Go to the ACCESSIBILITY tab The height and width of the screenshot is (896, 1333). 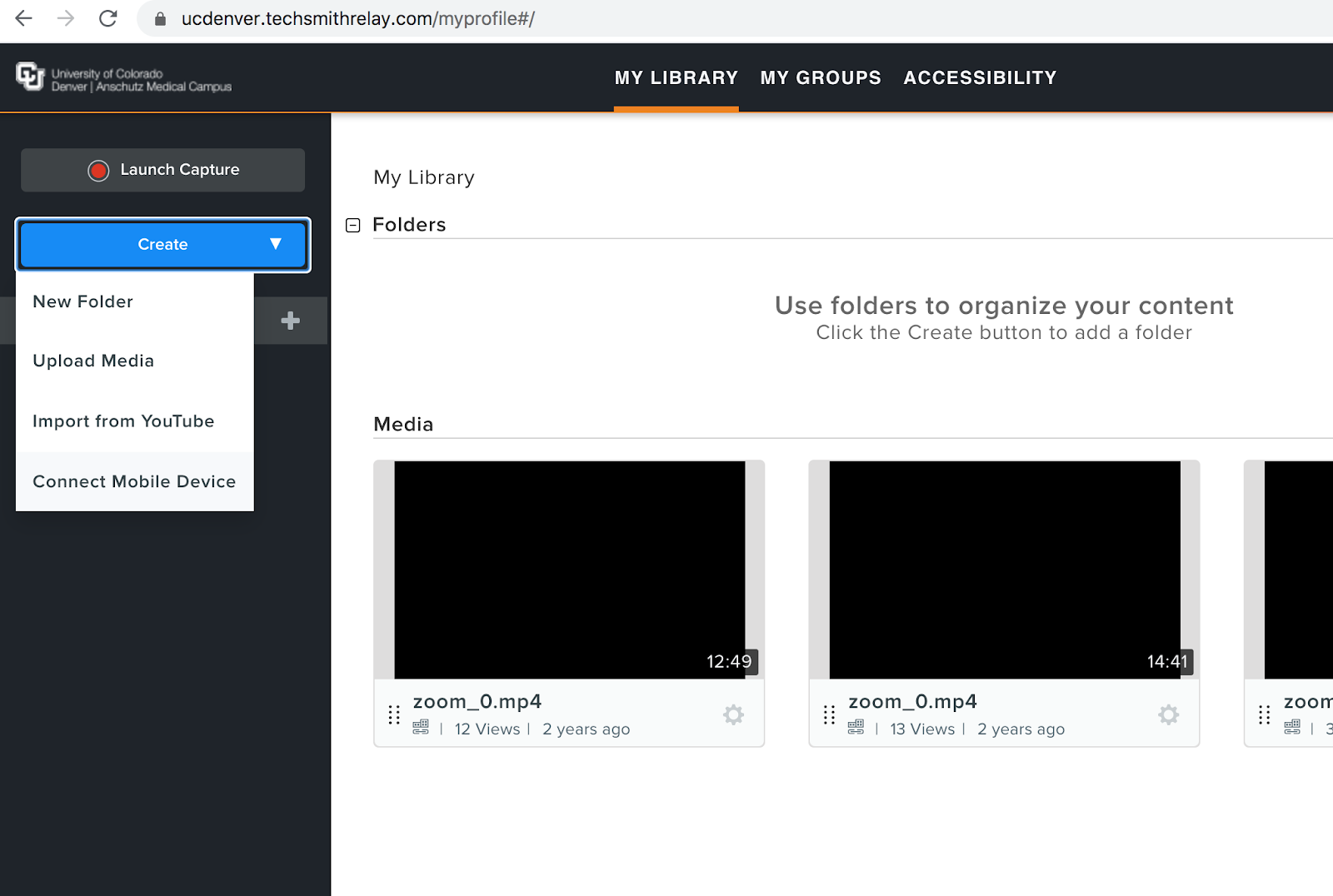(980, 78)
